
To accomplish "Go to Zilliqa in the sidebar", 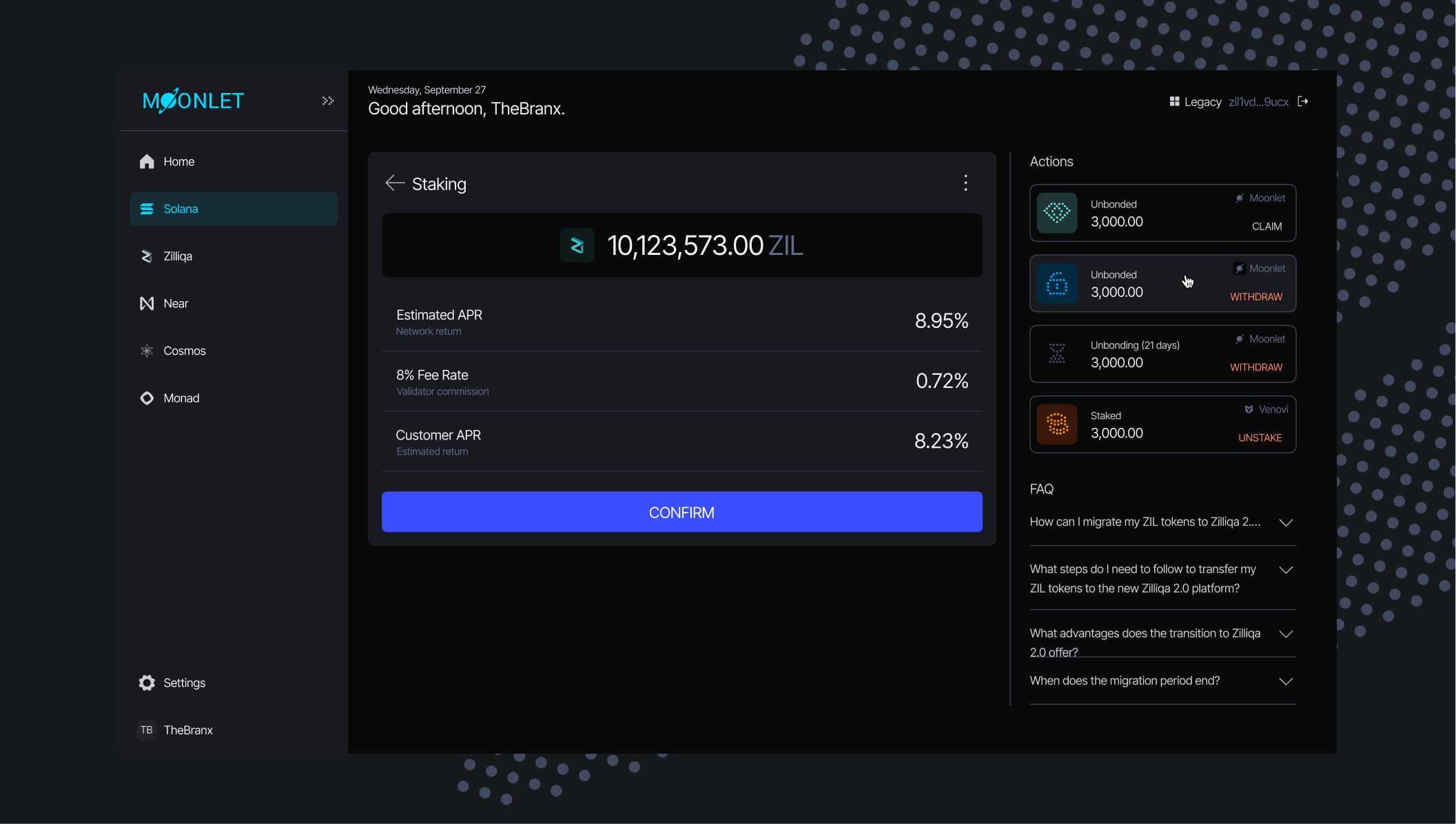I will (178, 256).
